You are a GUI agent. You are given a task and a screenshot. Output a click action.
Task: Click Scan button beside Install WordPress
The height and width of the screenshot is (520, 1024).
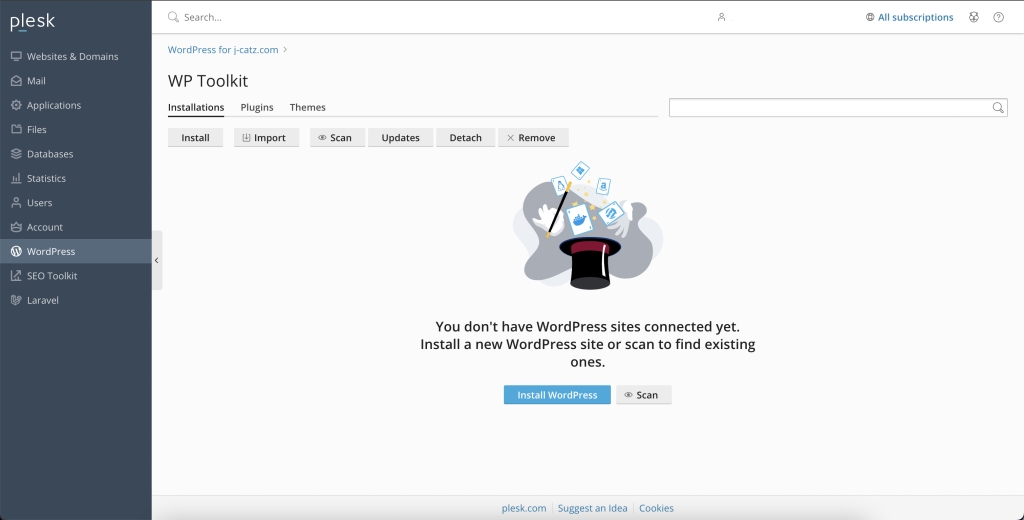coord(643,395)
